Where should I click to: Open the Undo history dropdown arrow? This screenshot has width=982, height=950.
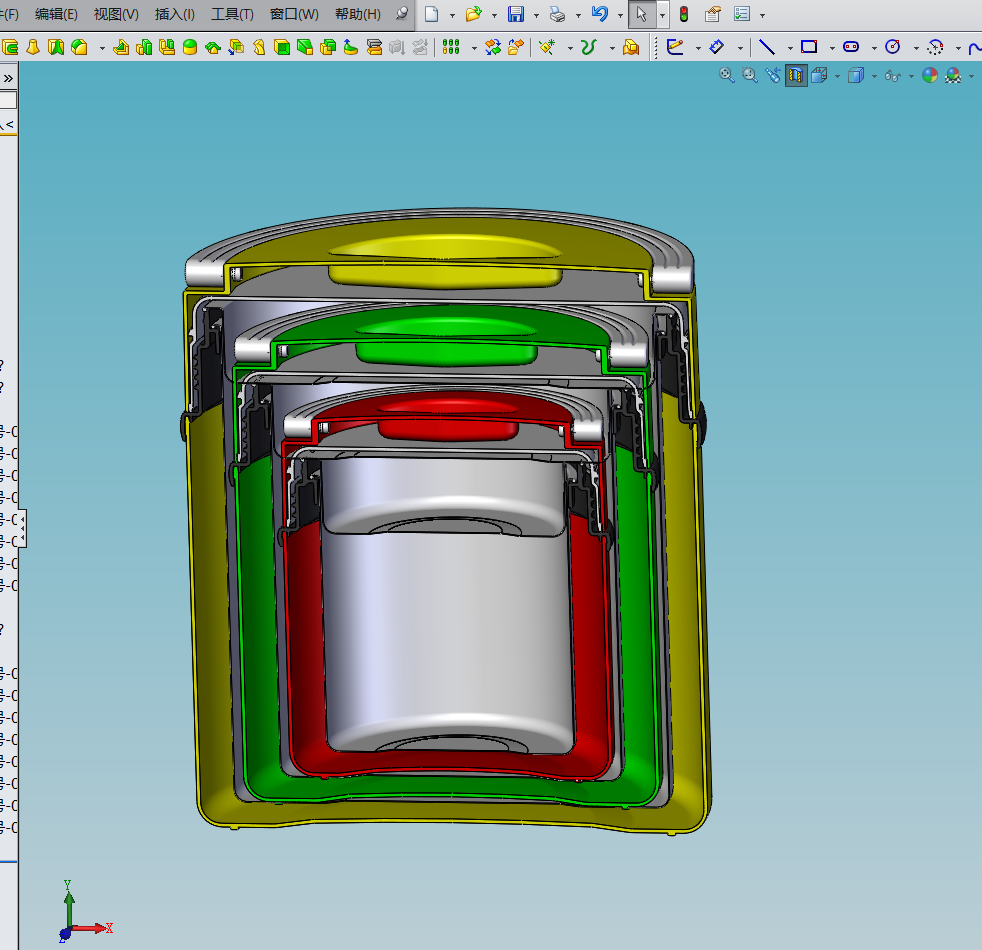tap(620, 15)
